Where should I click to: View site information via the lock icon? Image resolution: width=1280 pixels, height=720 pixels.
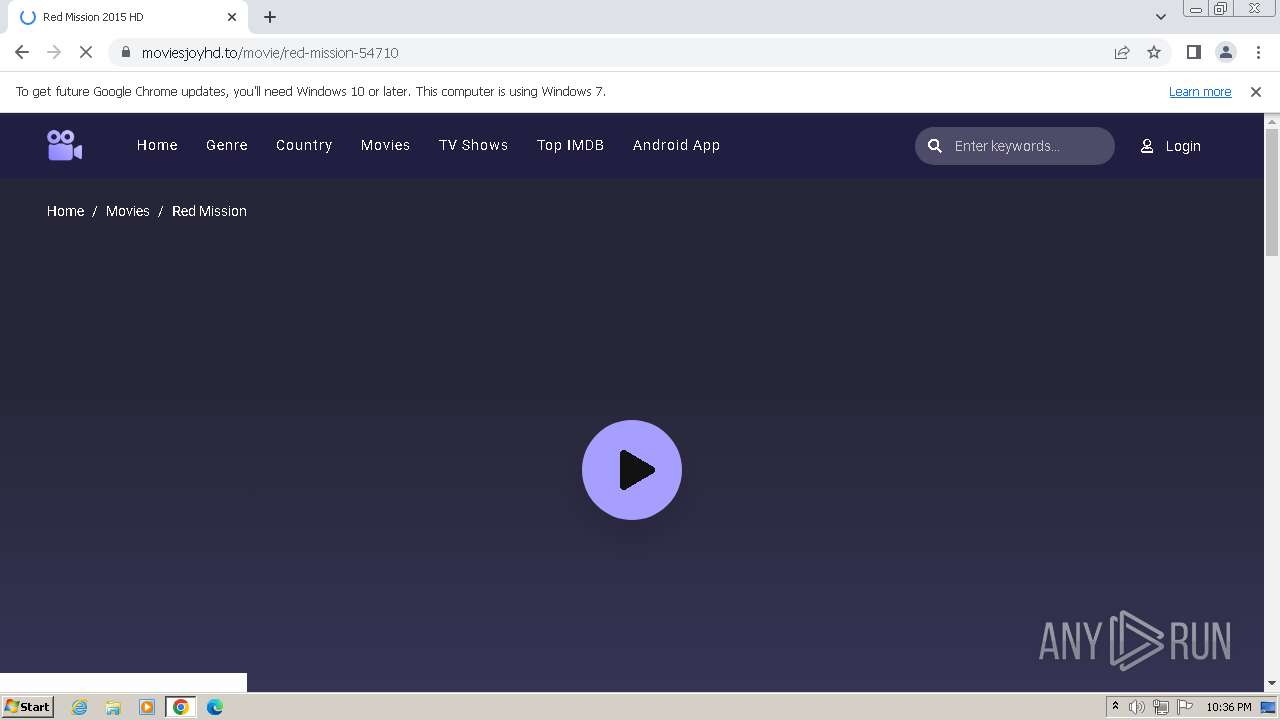pyautogui.click(x=125, y=52)
